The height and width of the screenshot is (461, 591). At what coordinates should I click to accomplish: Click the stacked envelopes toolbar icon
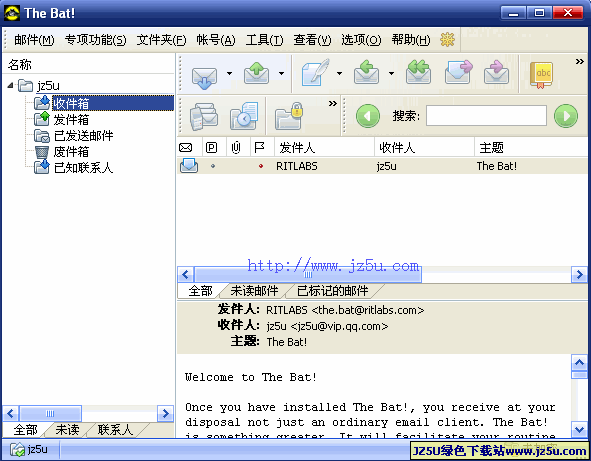204,116
